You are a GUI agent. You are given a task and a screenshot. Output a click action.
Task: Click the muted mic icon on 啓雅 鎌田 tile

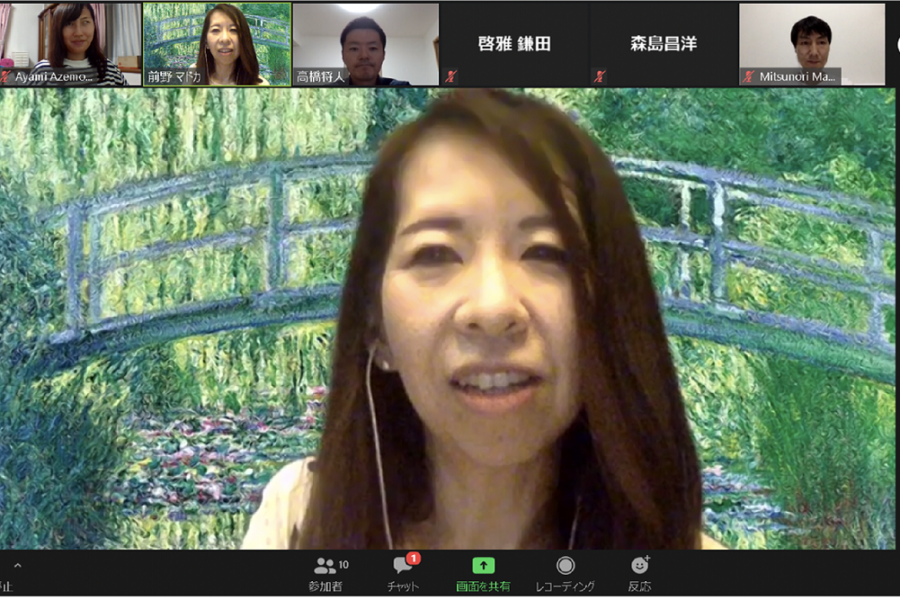[451, 76]
